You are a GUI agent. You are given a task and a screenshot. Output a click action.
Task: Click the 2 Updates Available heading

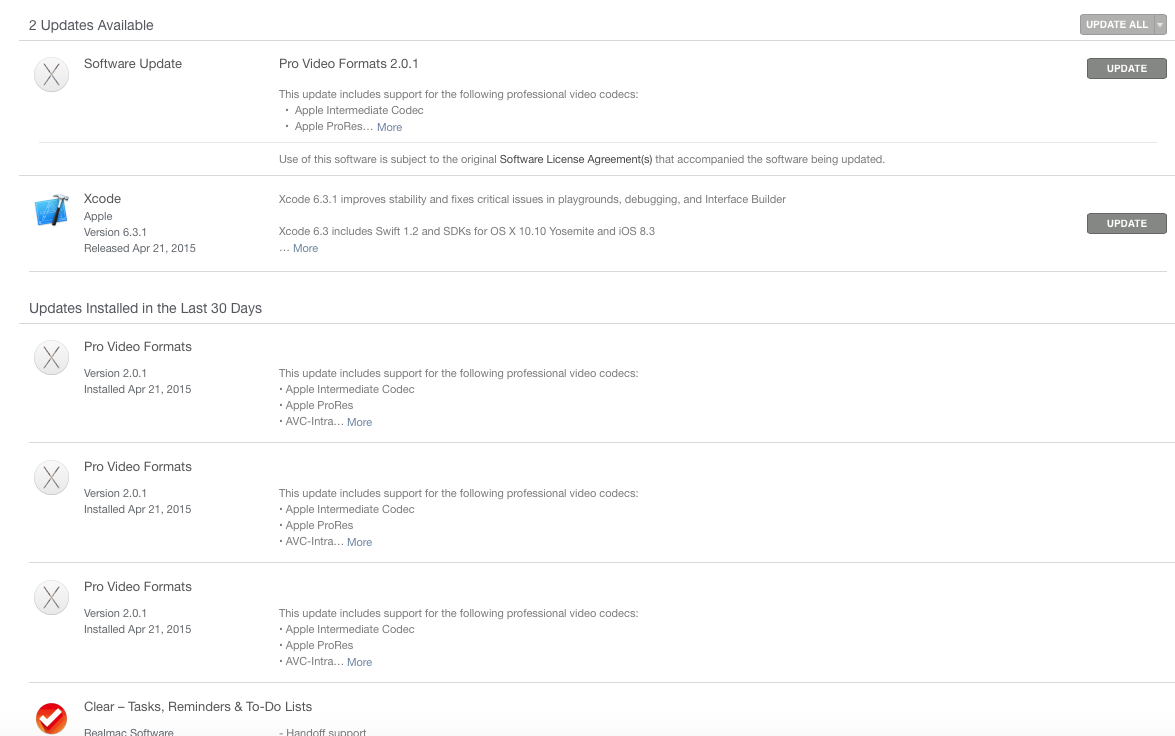point(91,25)
